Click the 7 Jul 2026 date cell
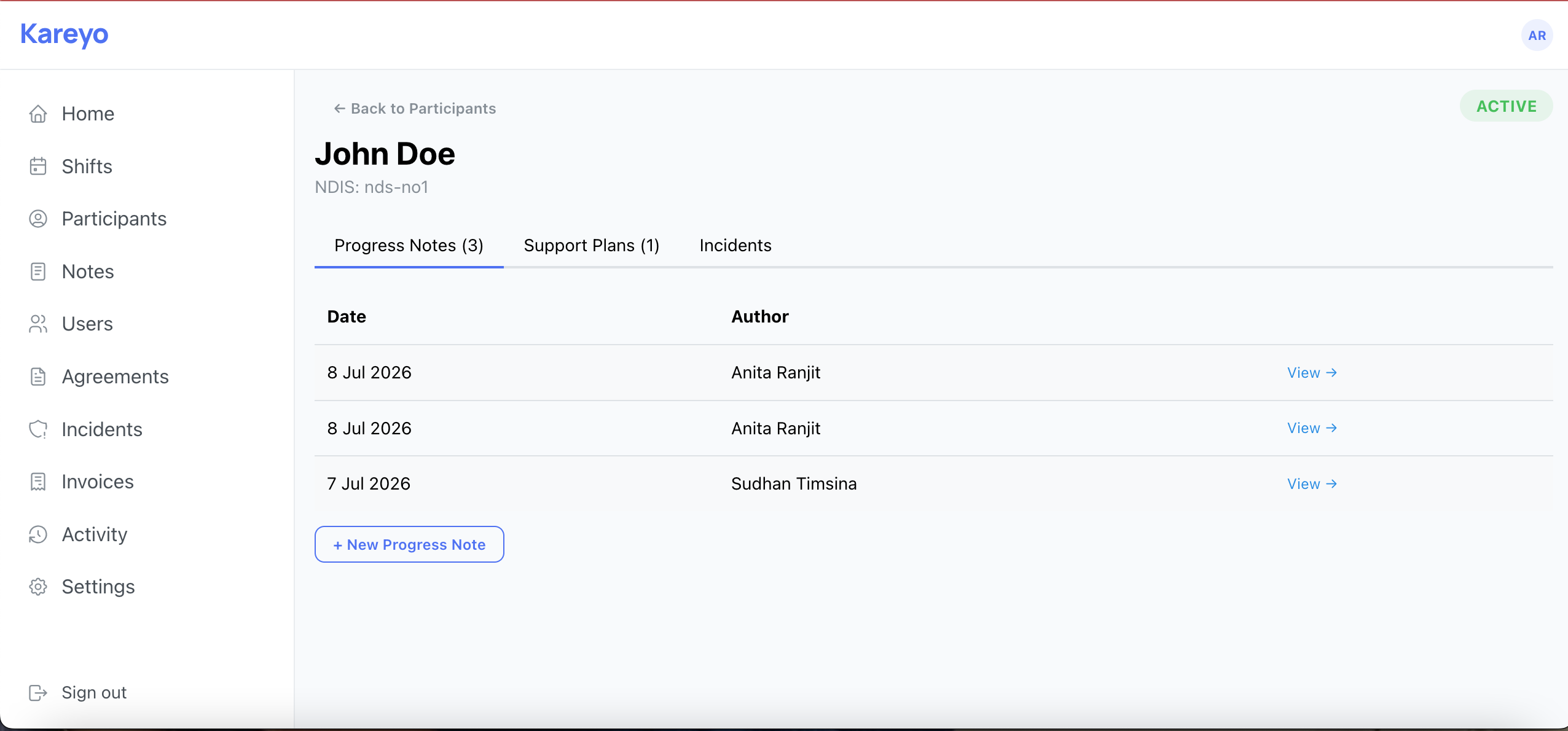1568x731 pixels. click(369, 484)
